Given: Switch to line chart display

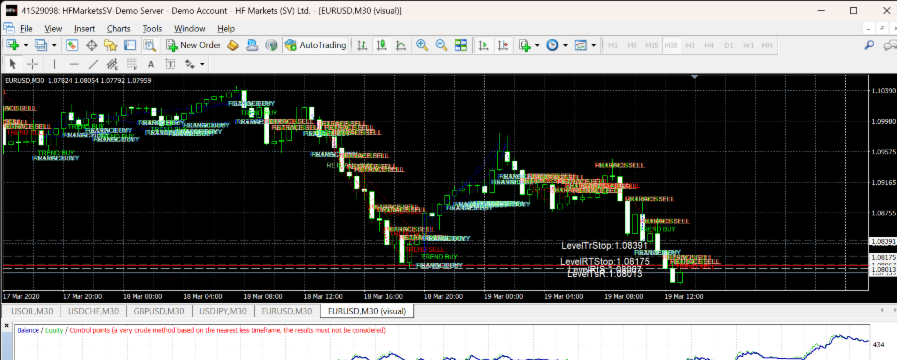Looking at the screenshot, I should point(401,45).
